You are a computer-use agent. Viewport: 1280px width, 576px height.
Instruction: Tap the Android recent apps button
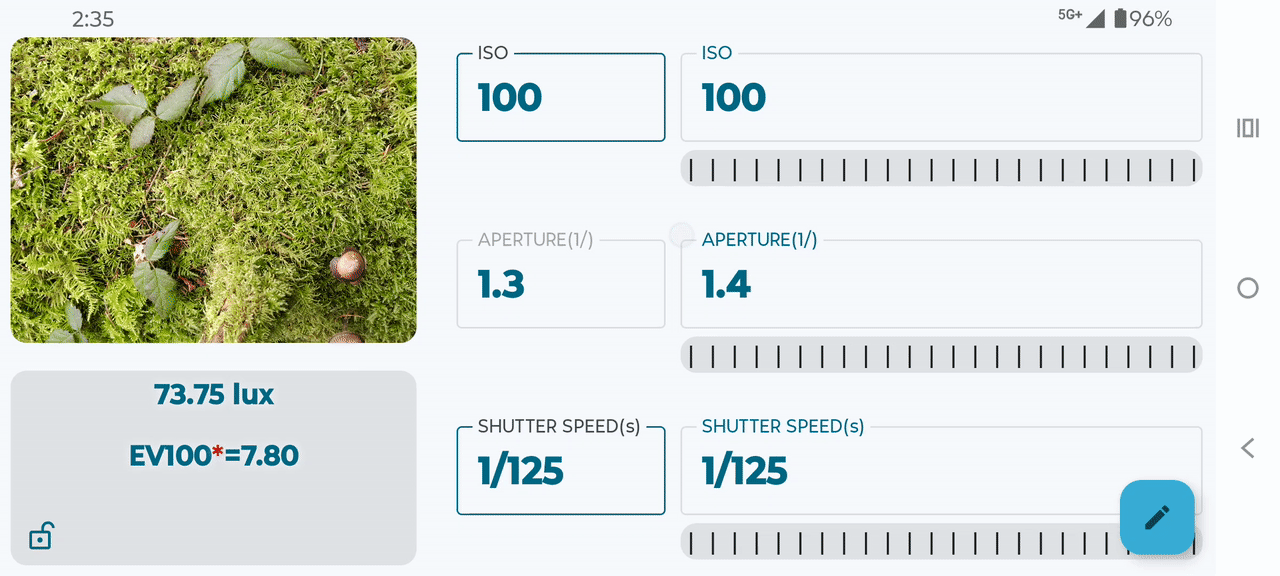click(1247, 128)
